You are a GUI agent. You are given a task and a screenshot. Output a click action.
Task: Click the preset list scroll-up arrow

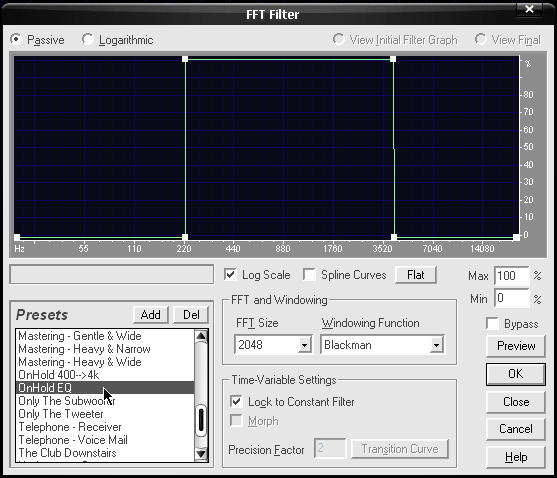tap(201, 336)
